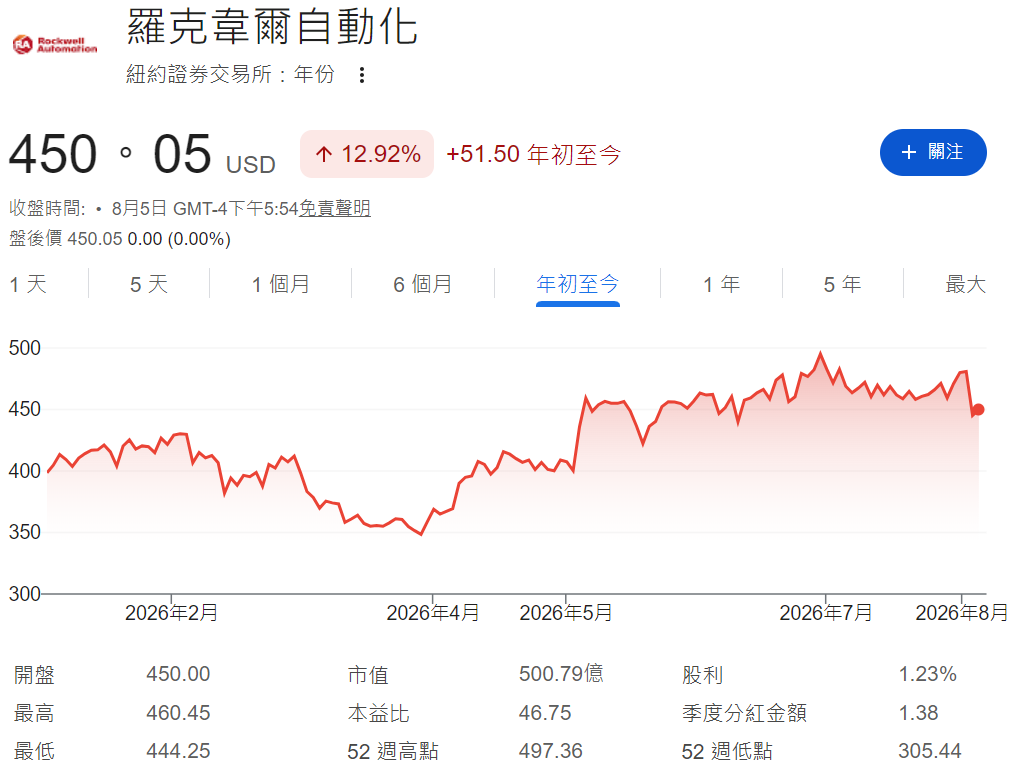
Task: Open the 免責聲明 disclaimer link
Action: click(335, 208)
